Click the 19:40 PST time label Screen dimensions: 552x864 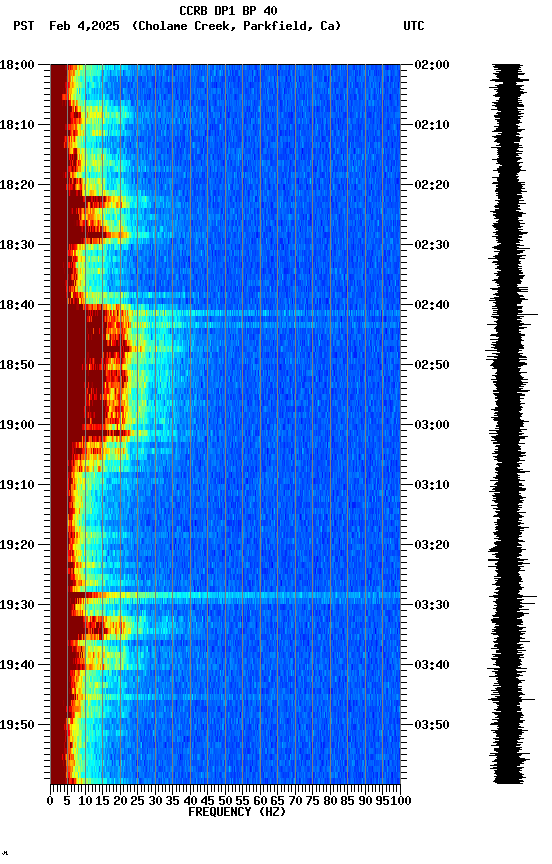pyautogui.click(x=17, y=665)
